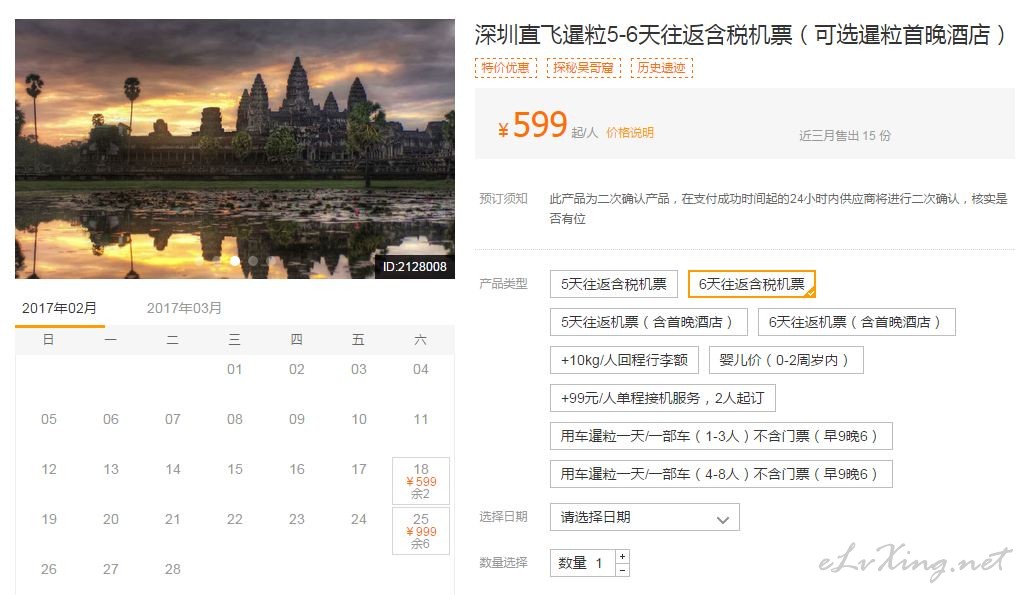Decrease quantity with minus button
The height and width of the screenshot is (595, 1023).
pos(622,570)
